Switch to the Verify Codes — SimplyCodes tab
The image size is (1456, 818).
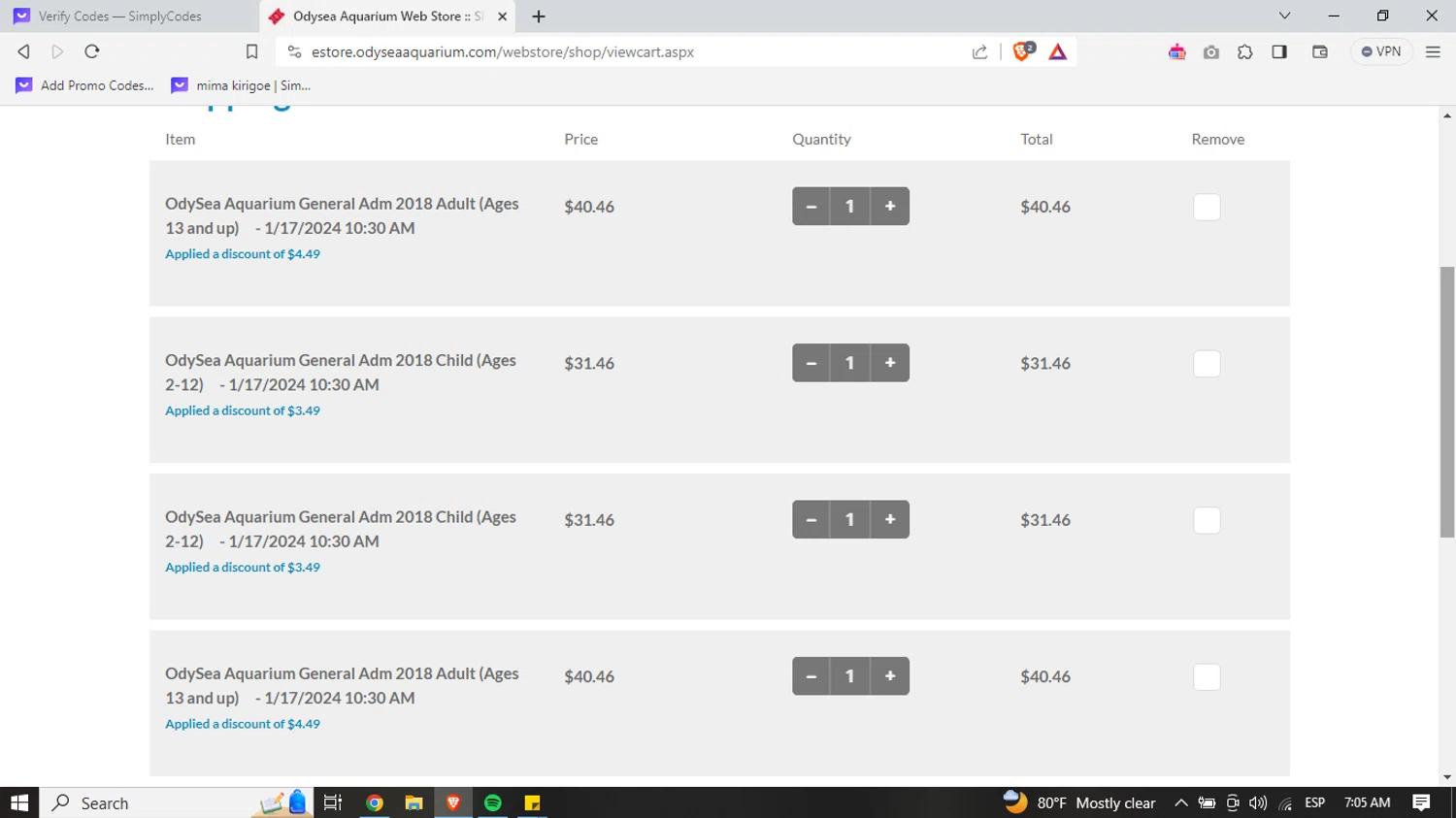(129, 16)
